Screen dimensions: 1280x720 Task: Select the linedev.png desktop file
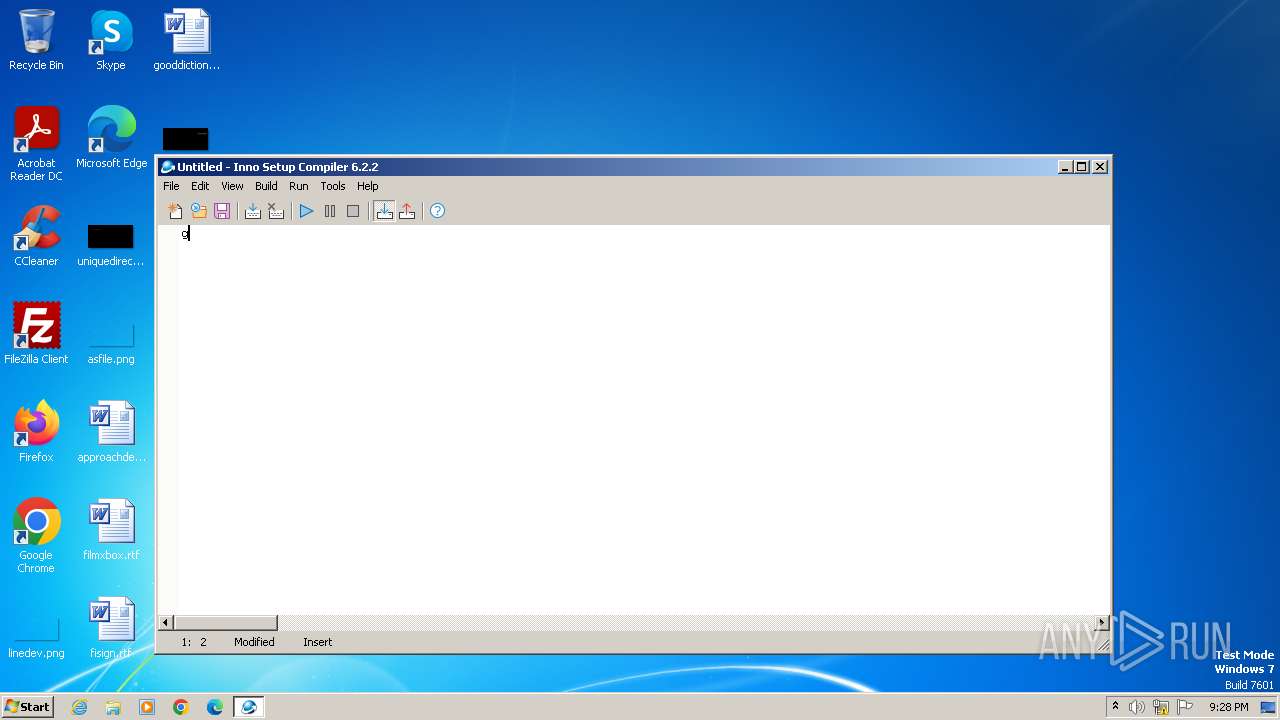[36, 638]
